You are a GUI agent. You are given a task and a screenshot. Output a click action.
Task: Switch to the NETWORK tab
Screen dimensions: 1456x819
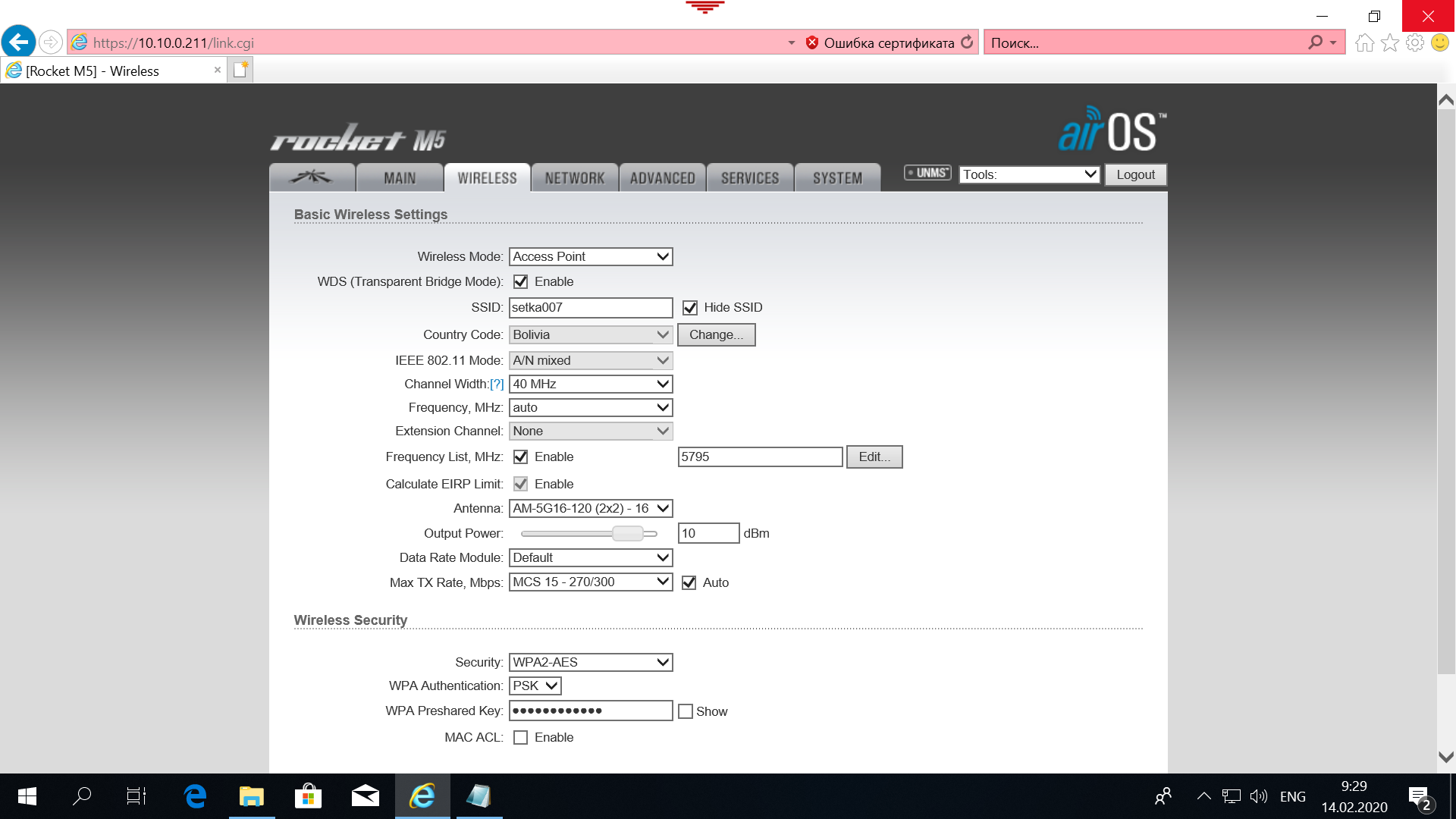pos(574,178)
